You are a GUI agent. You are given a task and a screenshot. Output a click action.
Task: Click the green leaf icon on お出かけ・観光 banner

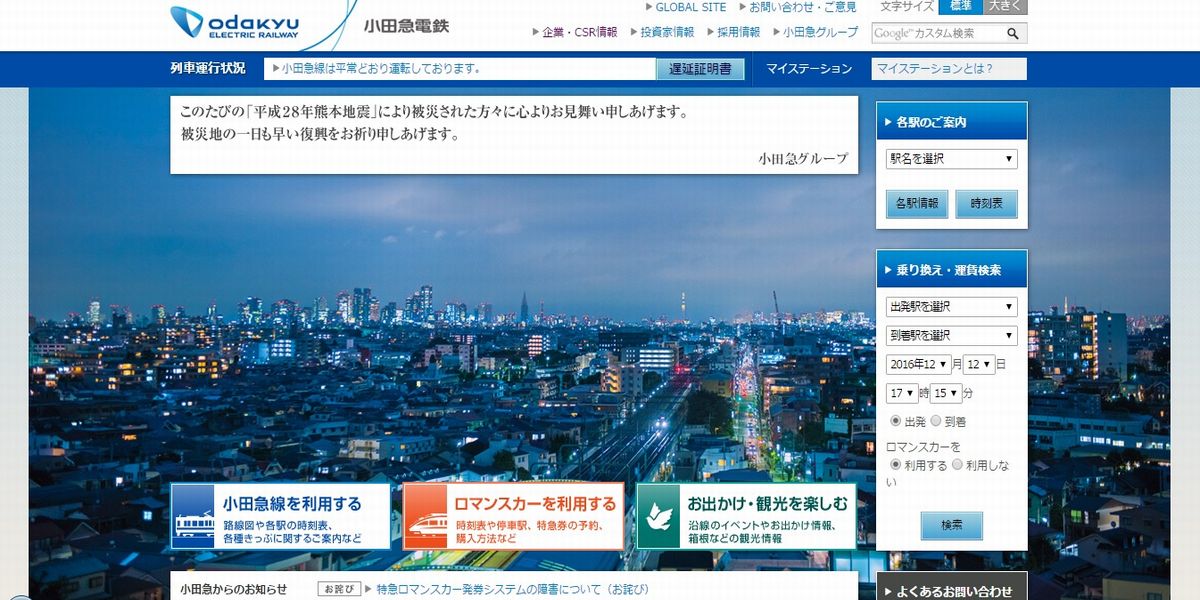pyautogui.click(x=659, y=517)
